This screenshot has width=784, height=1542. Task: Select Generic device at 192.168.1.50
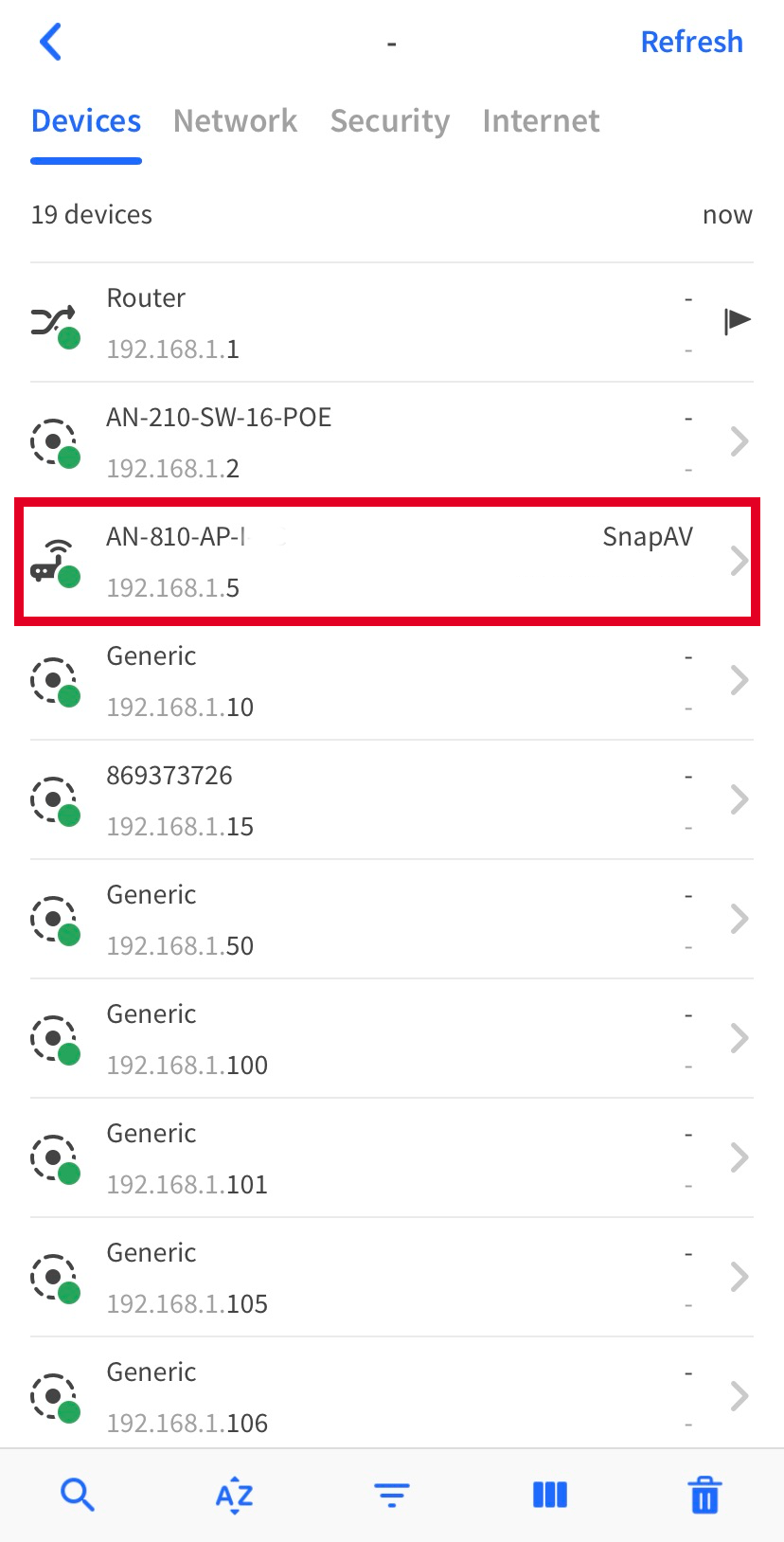click(x=379, y=919)
